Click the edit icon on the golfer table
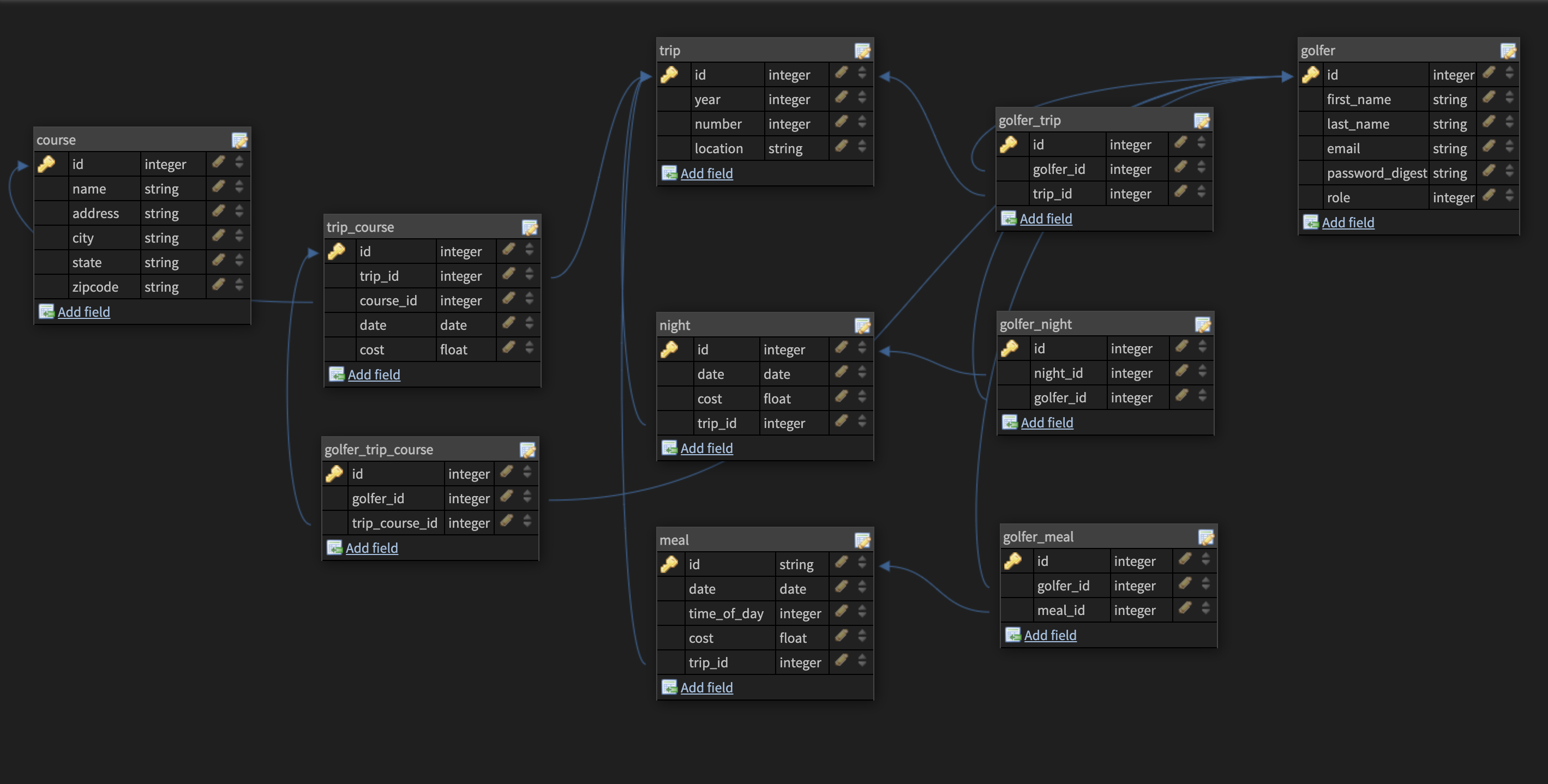The image size is (1548, 784). click(1509, 51)
